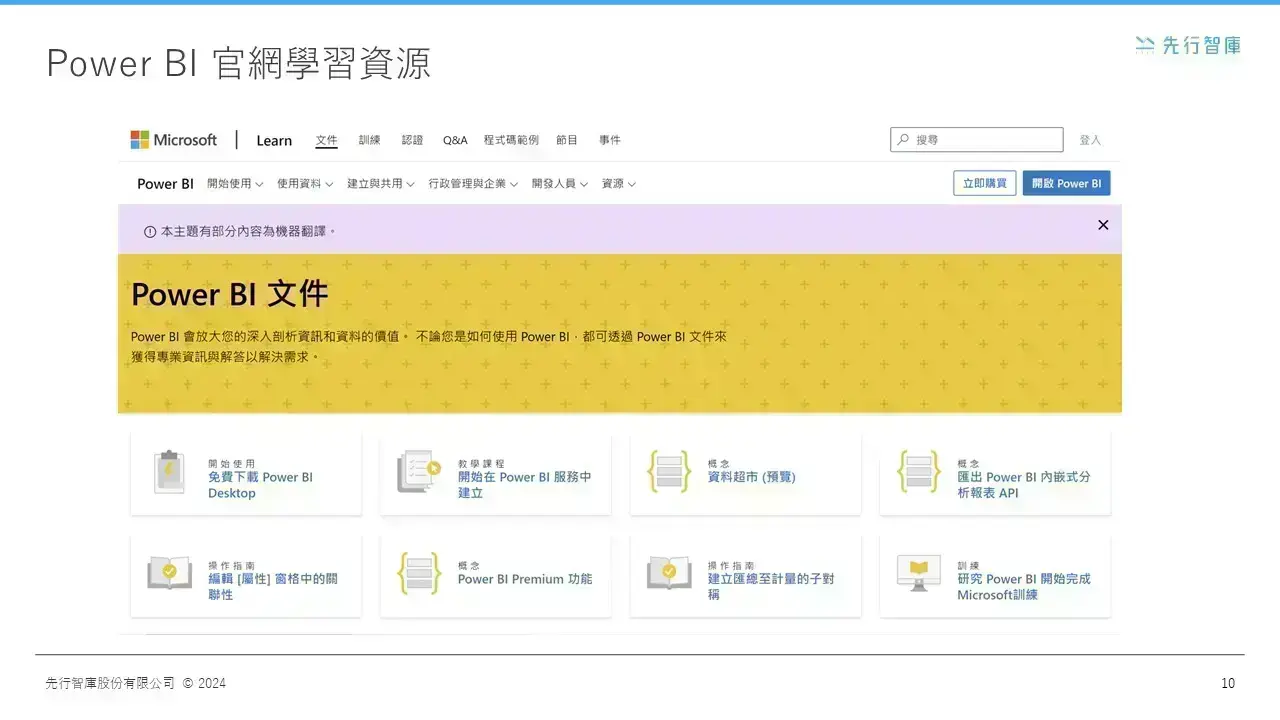This screenshot has width=1280, height=720.
Task: Click the Power BI product title link
Action: pos(165,184)
